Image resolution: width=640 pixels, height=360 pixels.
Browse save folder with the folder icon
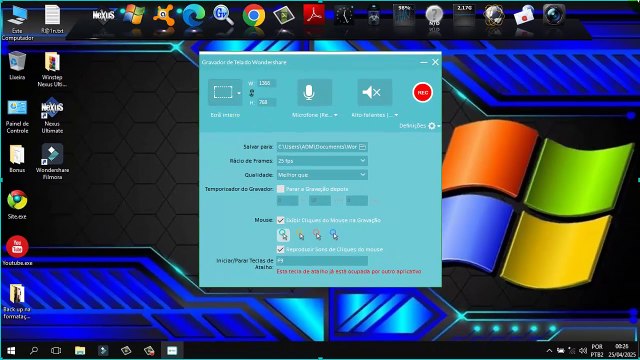point(362,147)
